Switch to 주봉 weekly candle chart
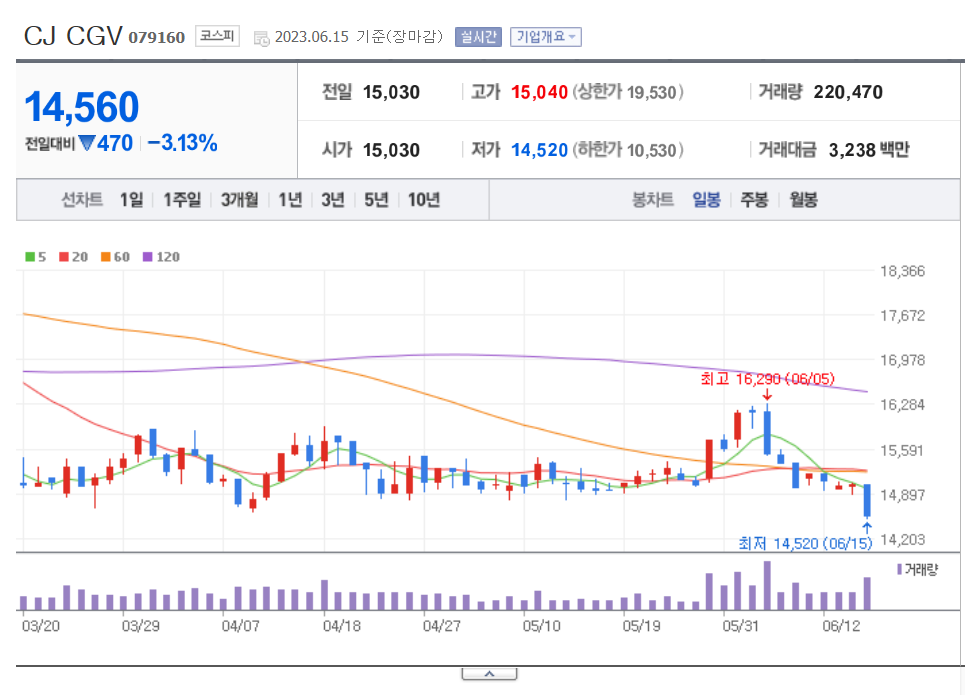 754,200
